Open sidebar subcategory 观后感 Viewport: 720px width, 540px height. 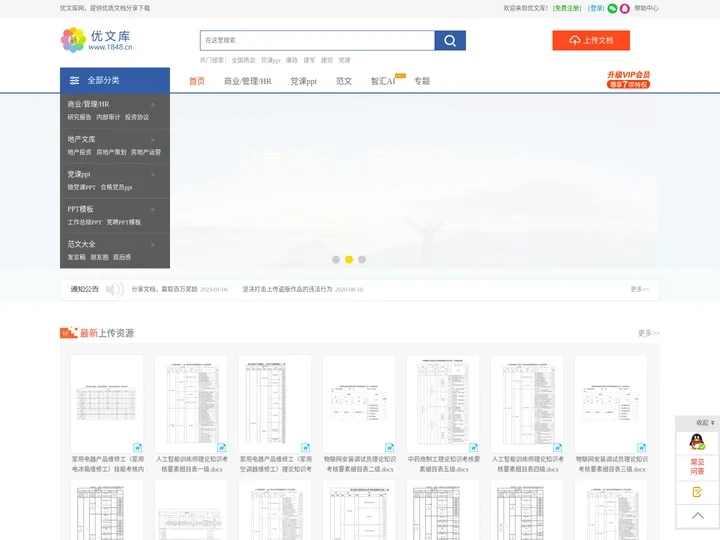[122, 257]
